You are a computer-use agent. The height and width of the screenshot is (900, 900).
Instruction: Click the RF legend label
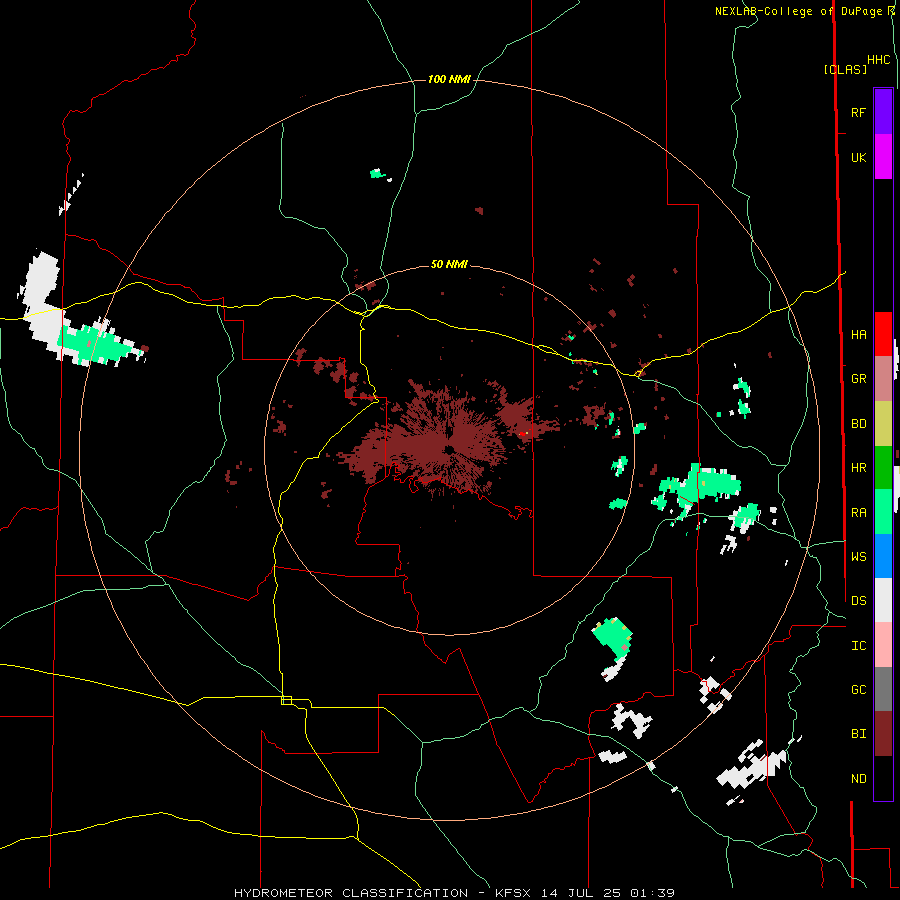click(x=858, y=112)
